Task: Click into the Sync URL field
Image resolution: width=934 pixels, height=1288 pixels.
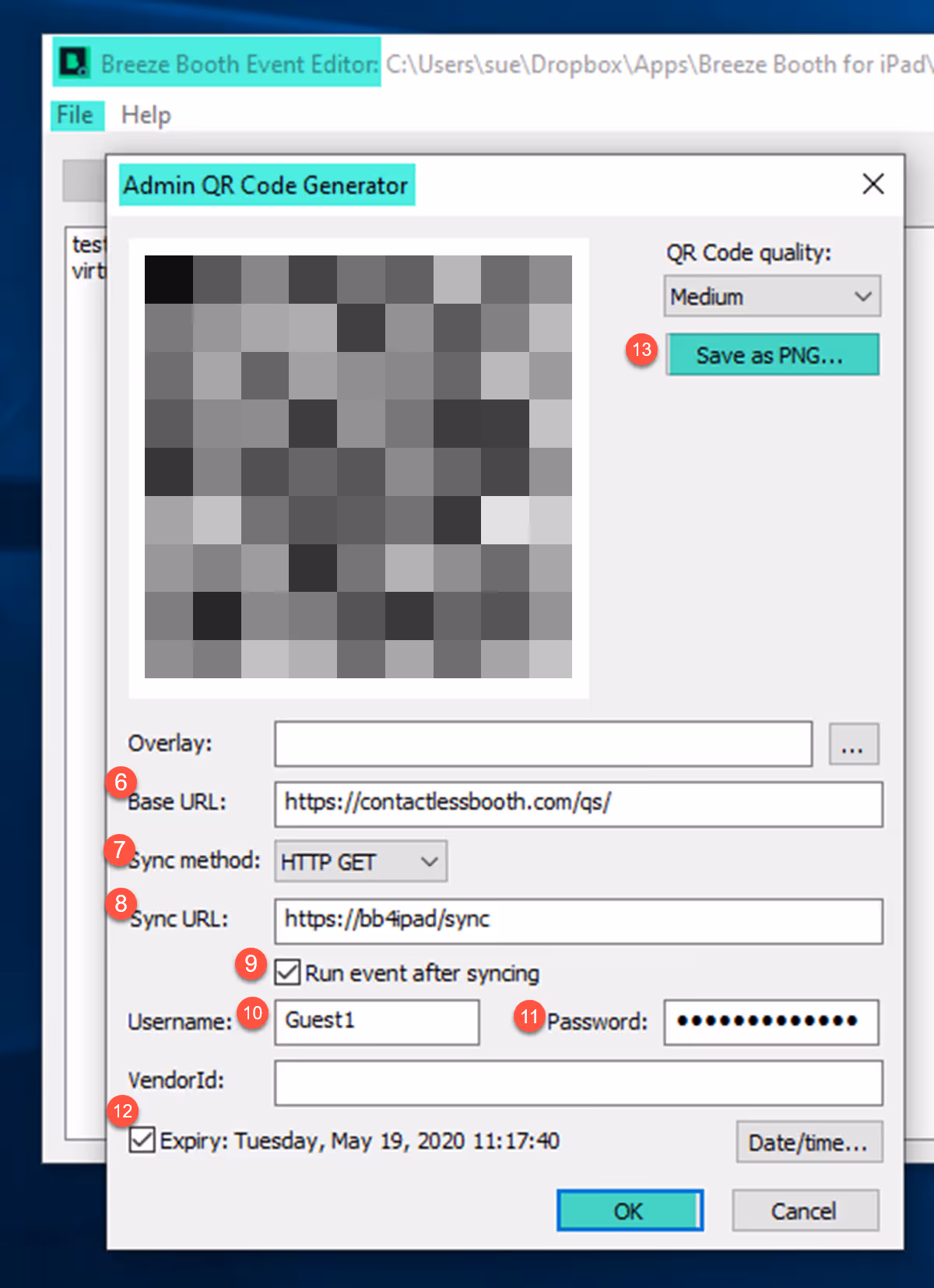Action: pos(578,921)
